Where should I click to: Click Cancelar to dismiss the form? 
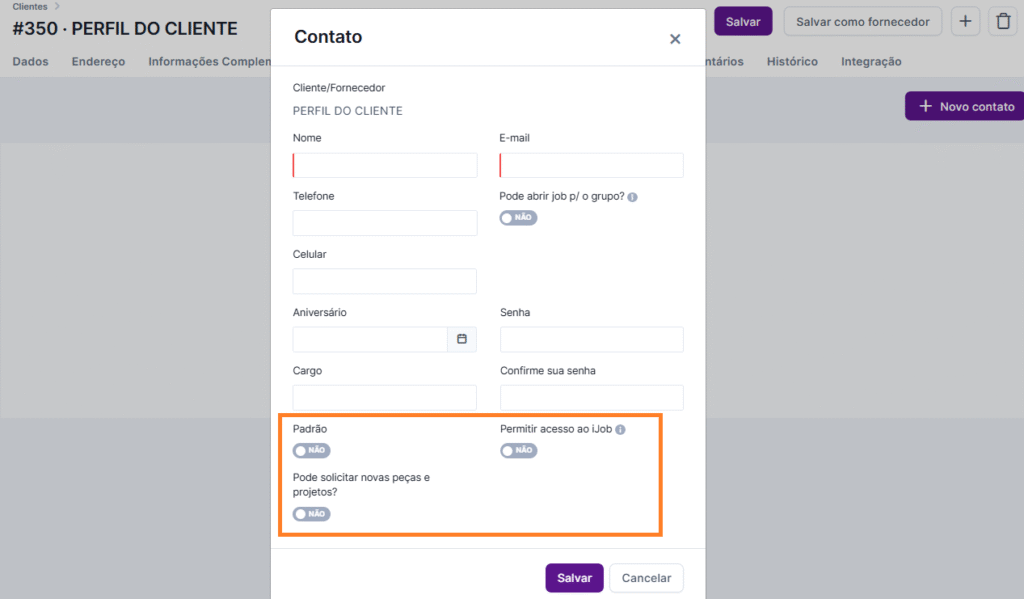[646, 578]
